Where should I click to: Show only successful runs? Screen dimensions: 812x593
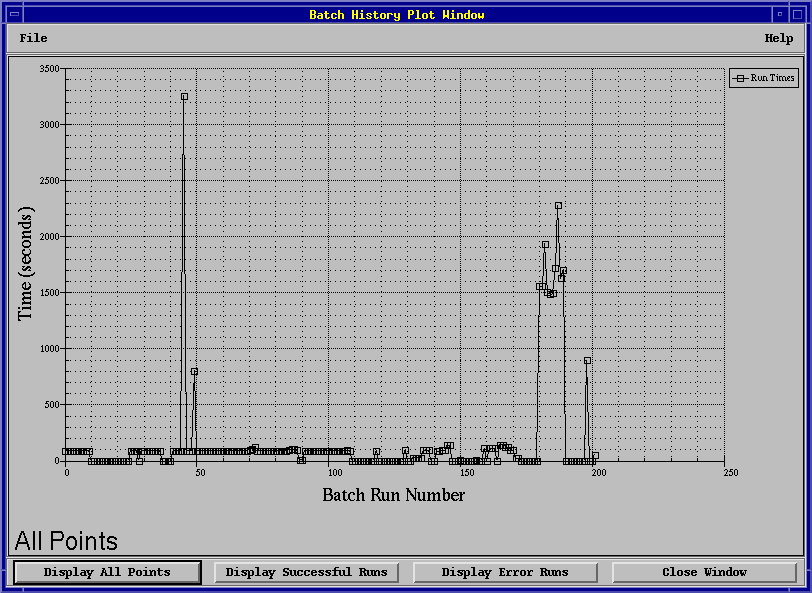[306, 572]
